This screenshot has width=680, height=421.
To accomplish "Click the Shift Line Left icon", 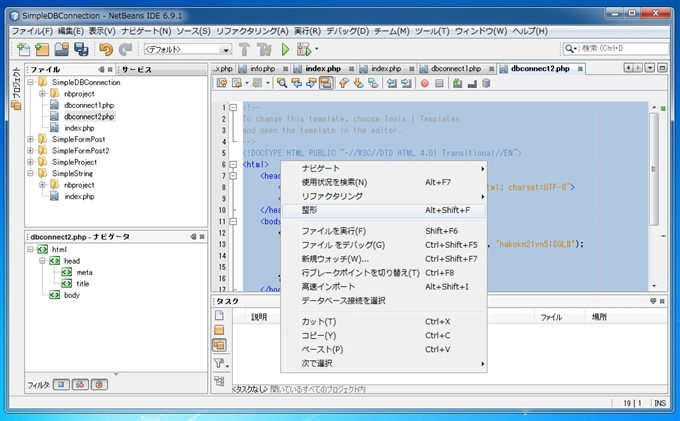I will [392, 83].
